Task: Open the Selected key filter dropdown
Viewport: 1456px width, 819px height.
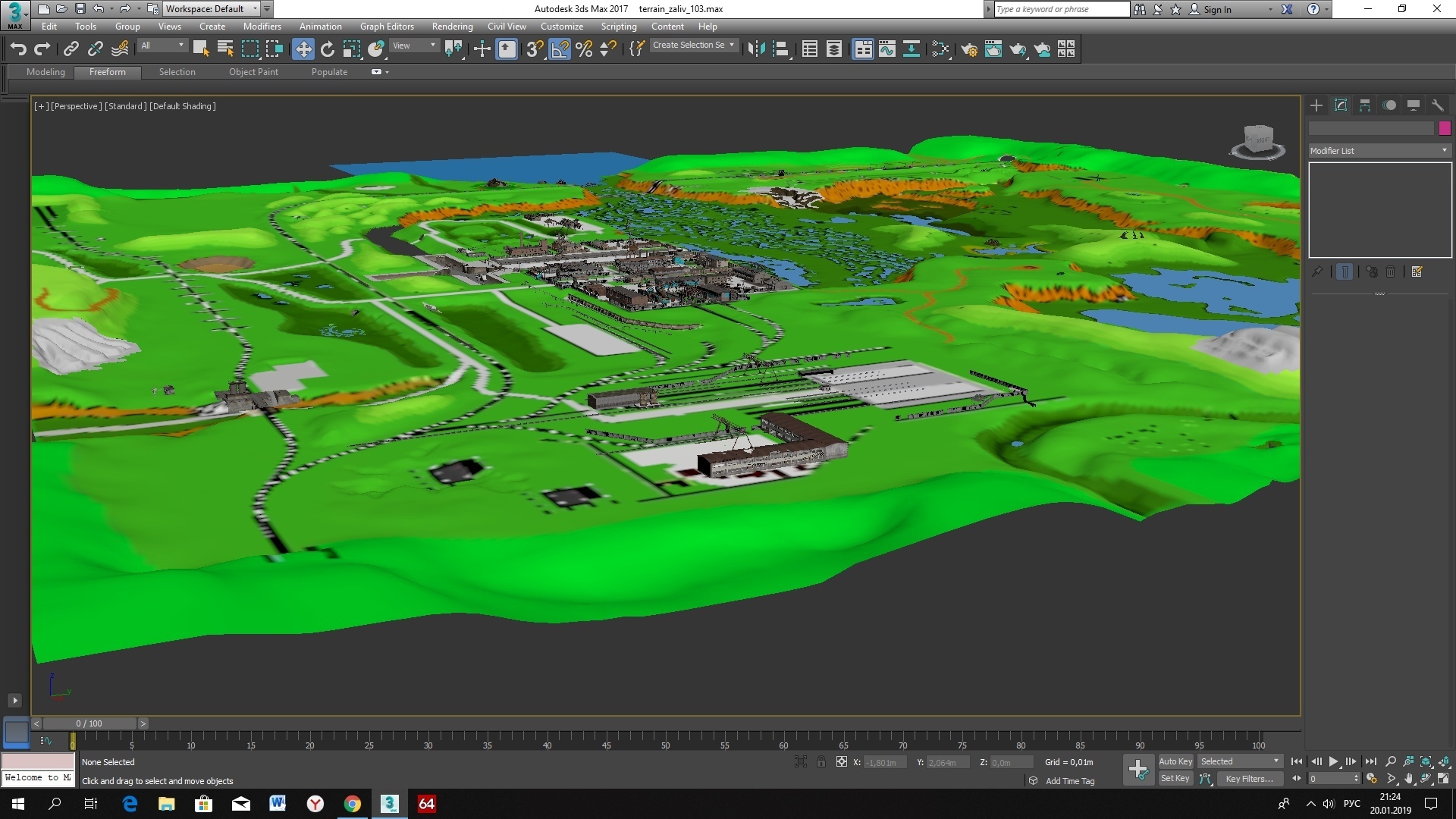Action: coord(1239,761)
